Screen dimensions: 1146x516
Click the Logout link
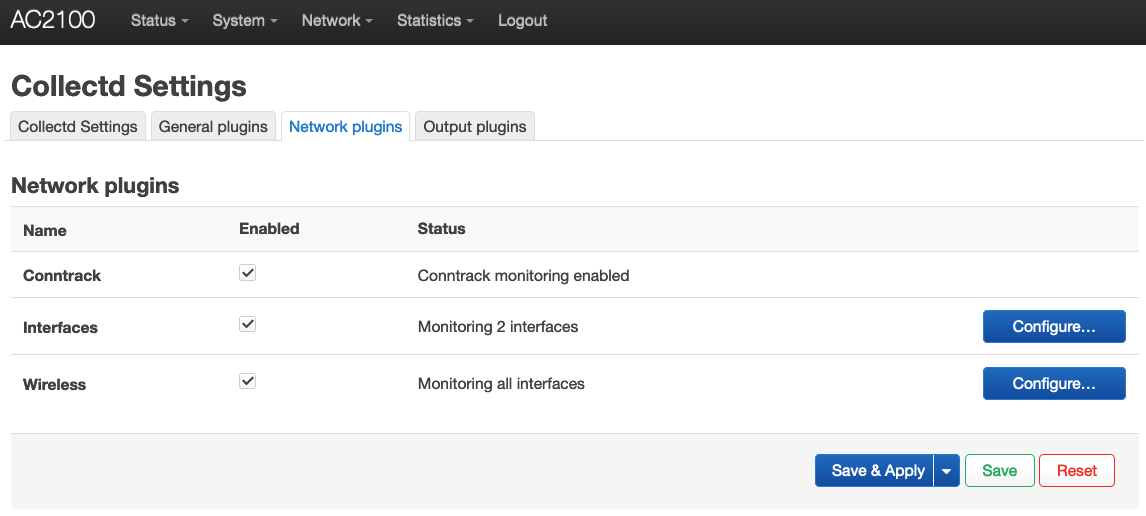click(x=523, y=20)
